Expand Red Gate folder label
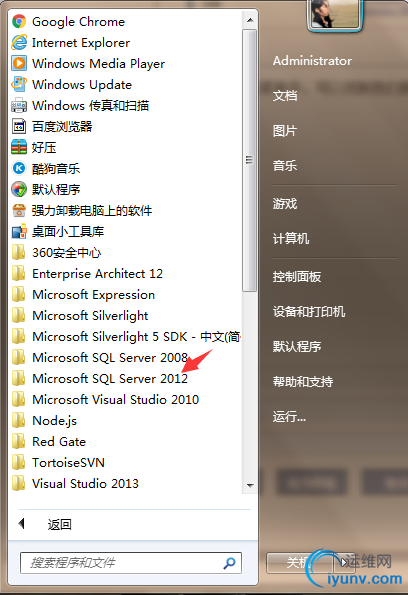408x595 pixels. [x=59, y=441]
